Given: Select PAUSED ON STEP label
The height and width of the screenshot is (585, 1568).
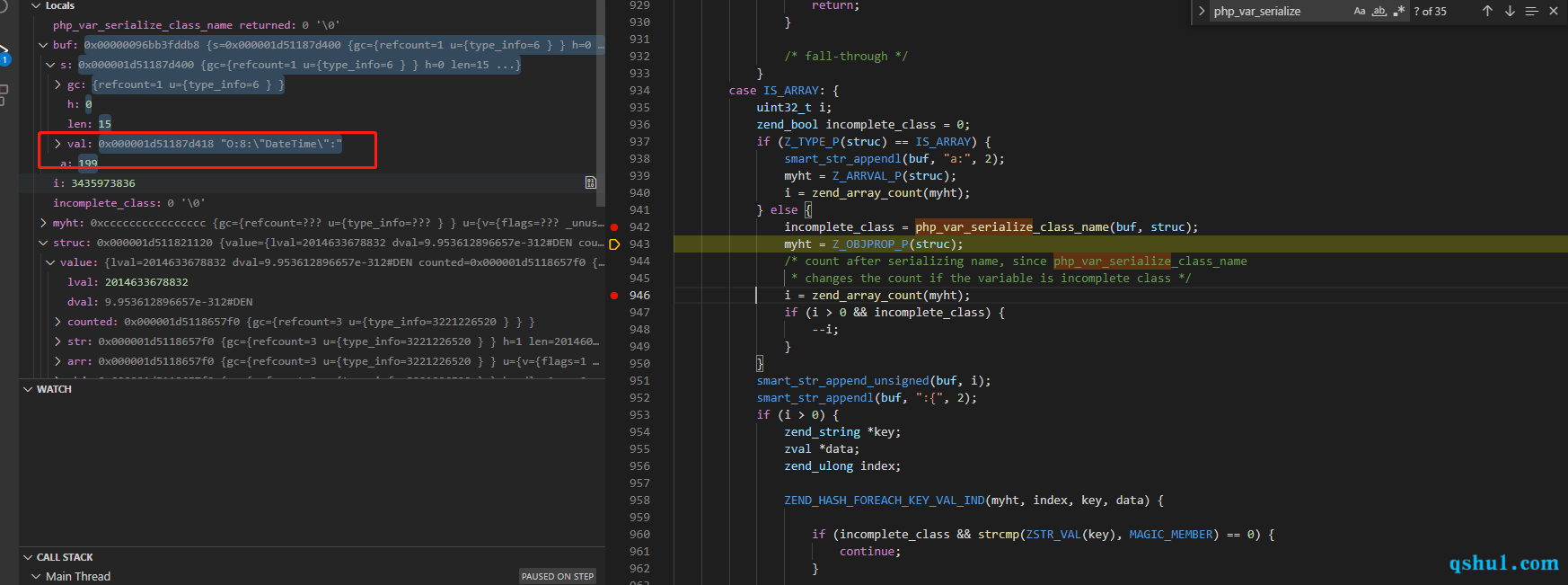Looking at the screenshot, I should click(557, 576).
